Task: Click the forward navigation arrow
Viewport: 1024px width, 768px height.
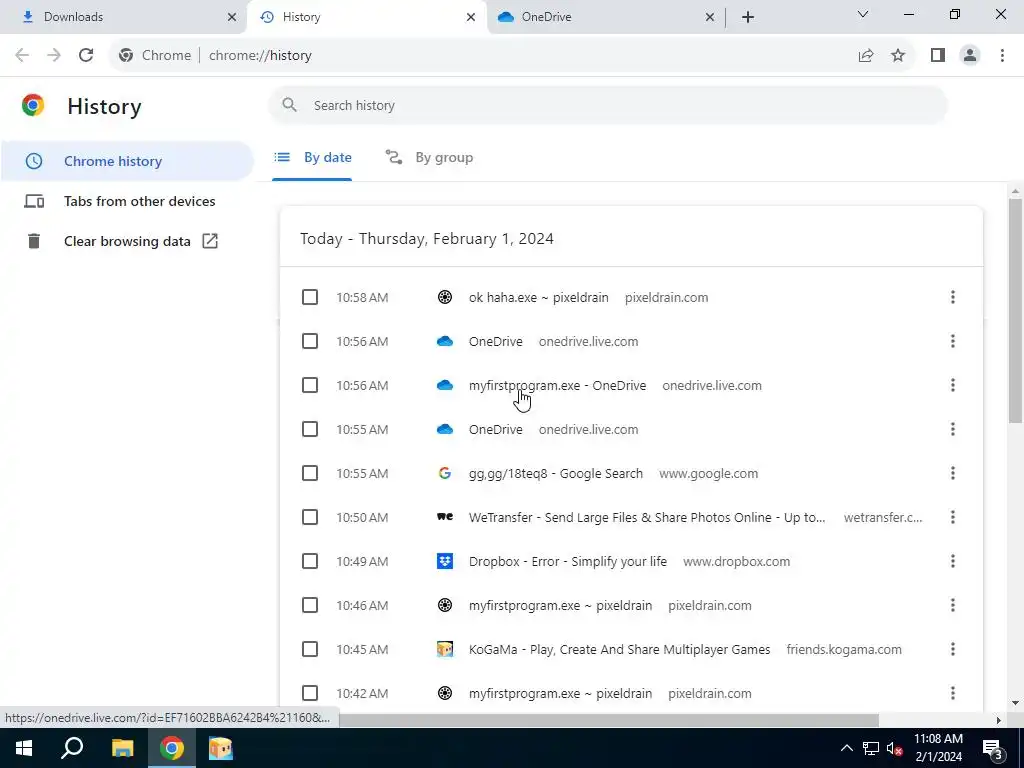Action: 54,56
